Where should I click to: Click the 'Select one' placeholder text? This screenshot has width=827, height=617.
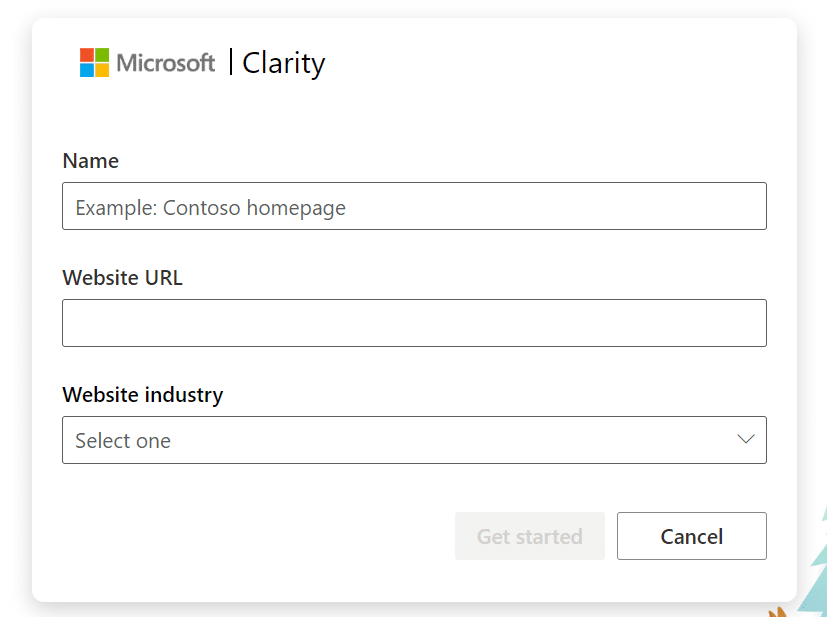(x=123, y=441)
